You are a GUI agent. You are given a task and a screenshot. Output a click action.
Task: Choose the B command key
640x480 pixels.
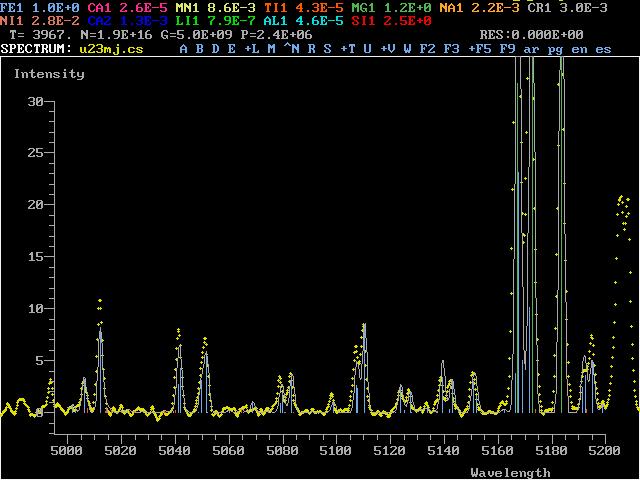(200, 49)
